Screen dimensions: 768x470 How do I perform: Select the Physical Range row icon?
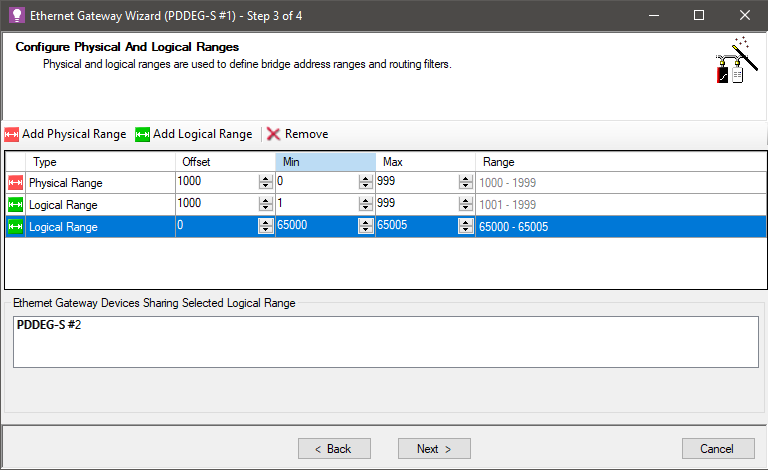click(x=15, y=183)
